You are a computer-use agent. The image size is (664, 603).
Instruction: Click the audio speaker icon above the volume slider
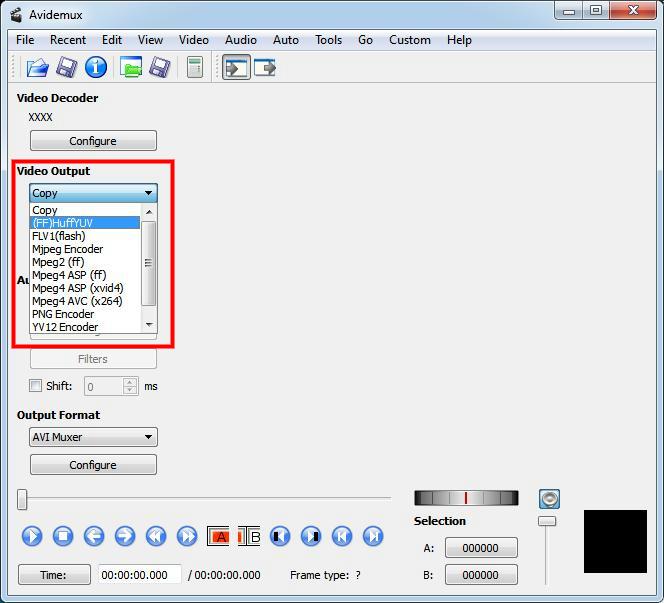549,498
